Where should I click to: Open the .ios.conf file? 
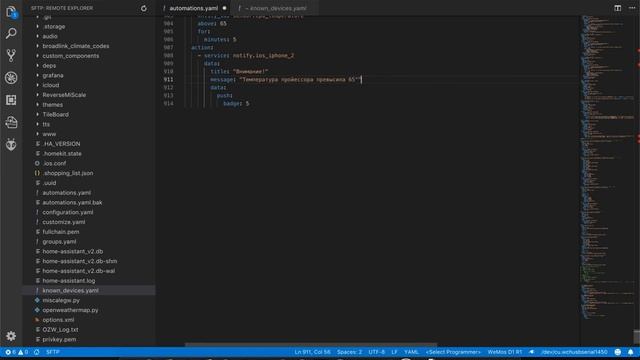pyautogui.click(x=54, y=163)
